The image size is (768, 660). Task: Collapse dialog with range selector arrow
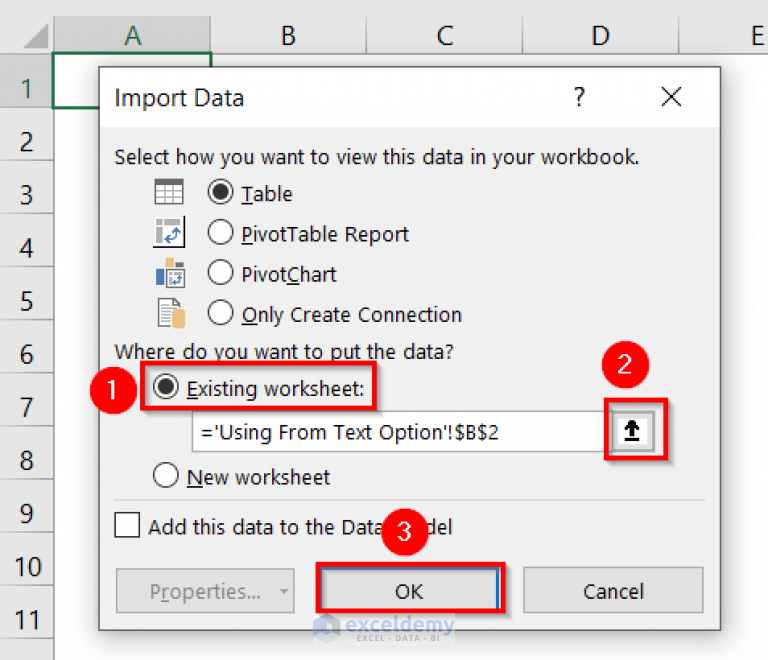632,430
